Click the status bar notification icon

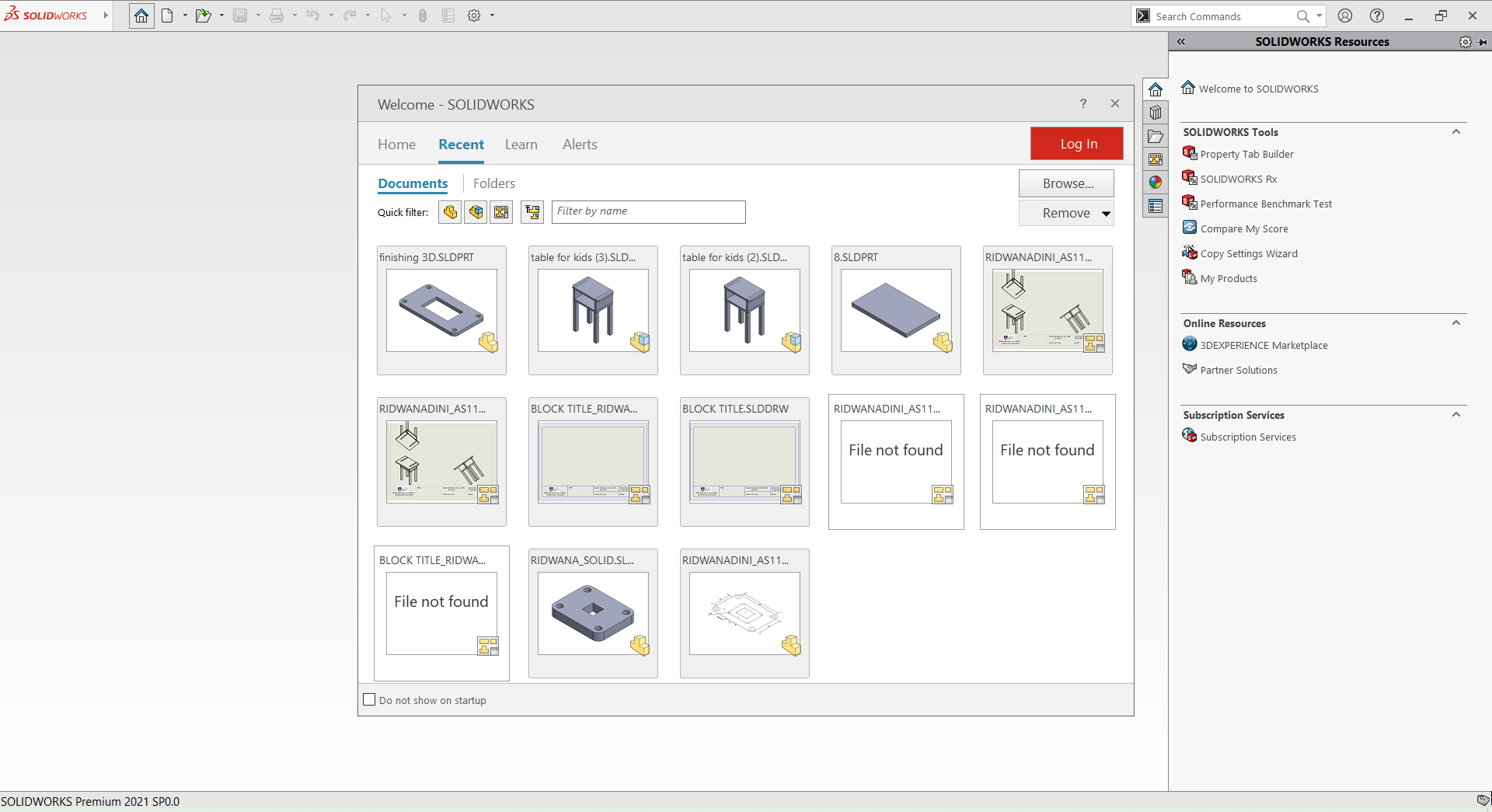click(1483, 800)
